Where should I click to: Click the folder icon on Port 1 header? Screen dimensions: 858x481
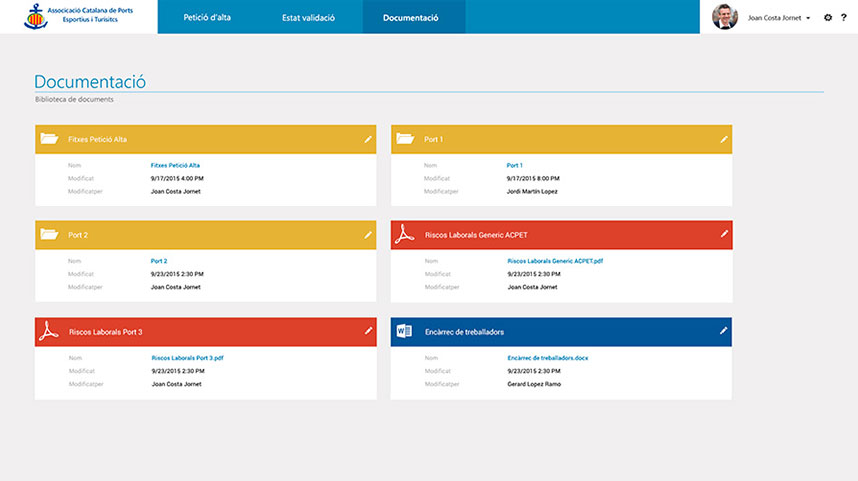(x=404, y=139)
